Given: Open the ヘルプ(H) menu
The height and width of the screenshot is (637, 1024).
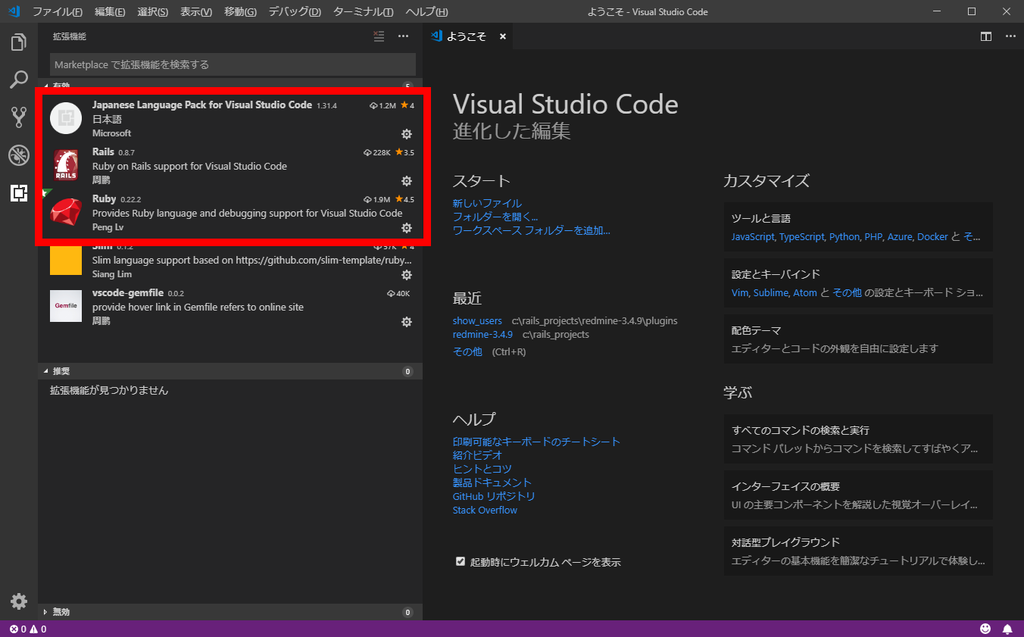Looking at the screenshot, I should pyautogui.click(x=426, y=12).
